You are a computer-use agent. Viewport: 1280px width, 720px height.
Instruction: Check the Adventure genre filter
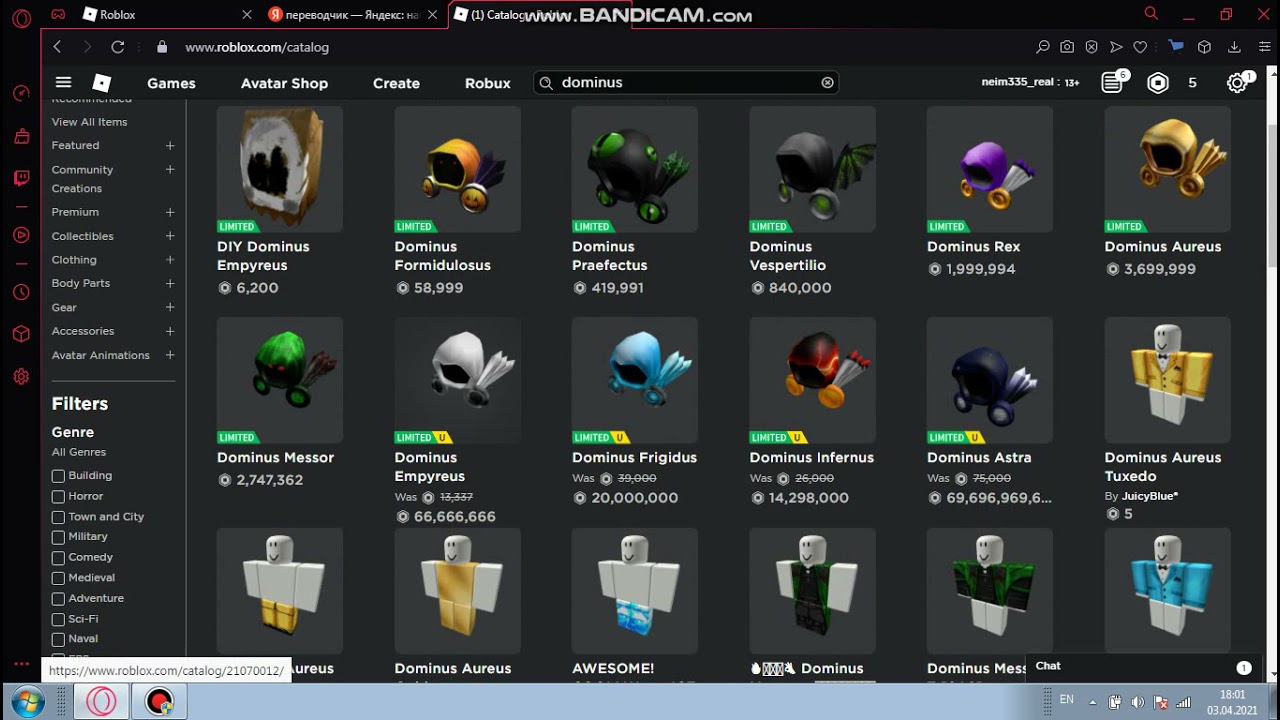point(58,599)
